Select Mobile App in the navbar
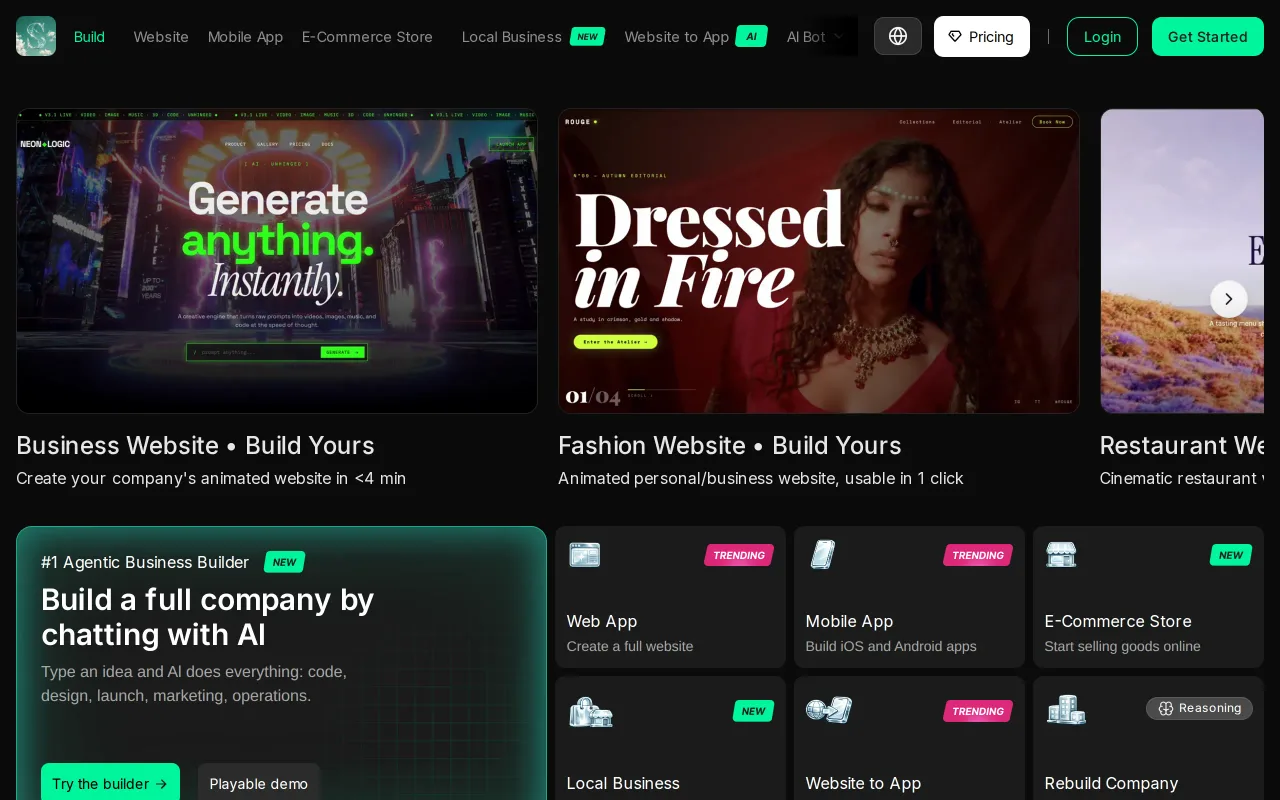The width and height of the screenshot is (1280, 800). pos(246,36)
